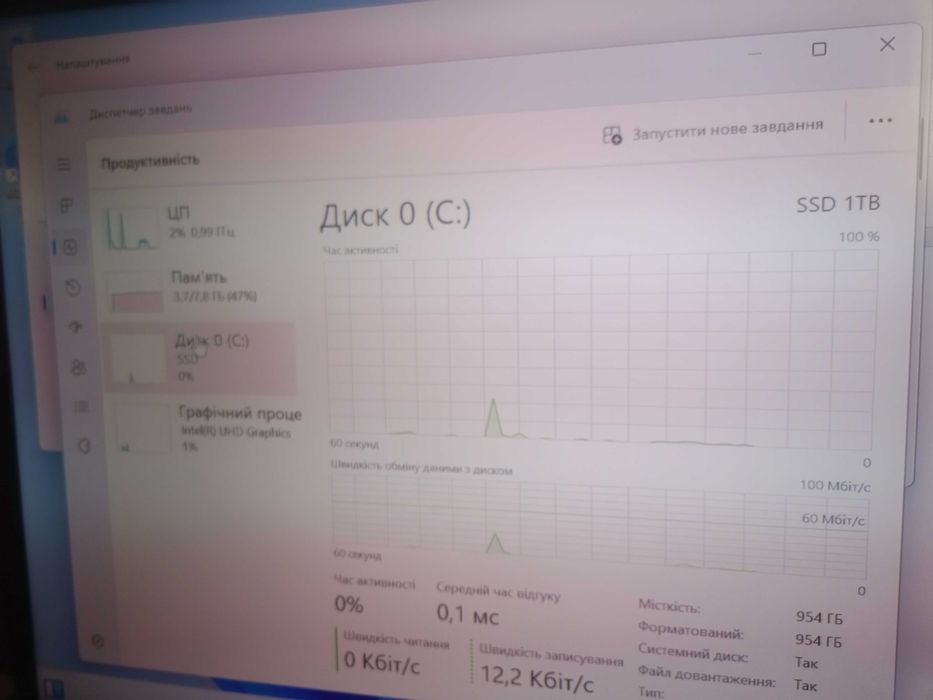The height and width of the screenshot is (700, 933).
Task: Open Task Manager settings gear icon
Action: [98, 641]
